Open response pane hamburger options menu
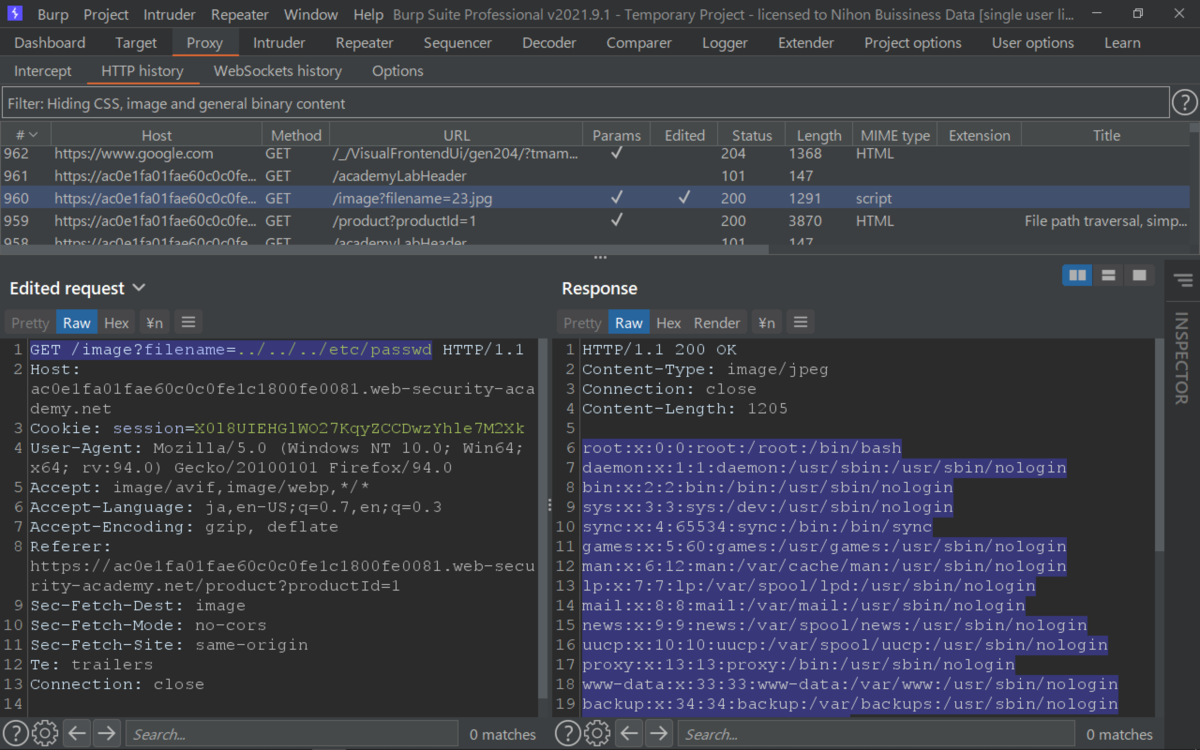Image resolution: width=1200 pixels, height=750 pixels. pyautogui.click(x=799, y=322)
